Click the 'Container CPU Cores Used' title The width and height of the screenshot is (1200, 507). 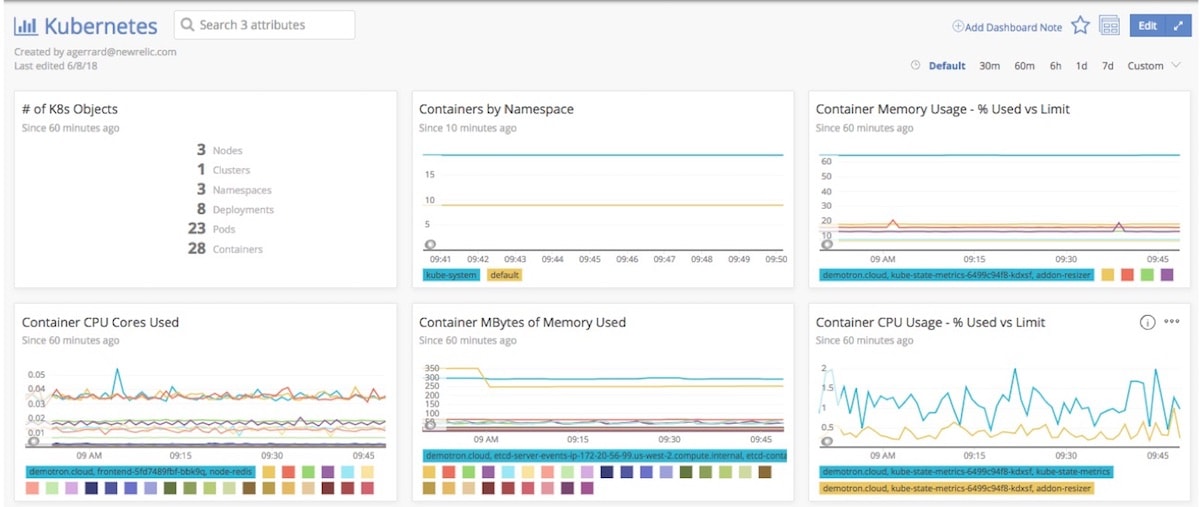pos(100,322)
